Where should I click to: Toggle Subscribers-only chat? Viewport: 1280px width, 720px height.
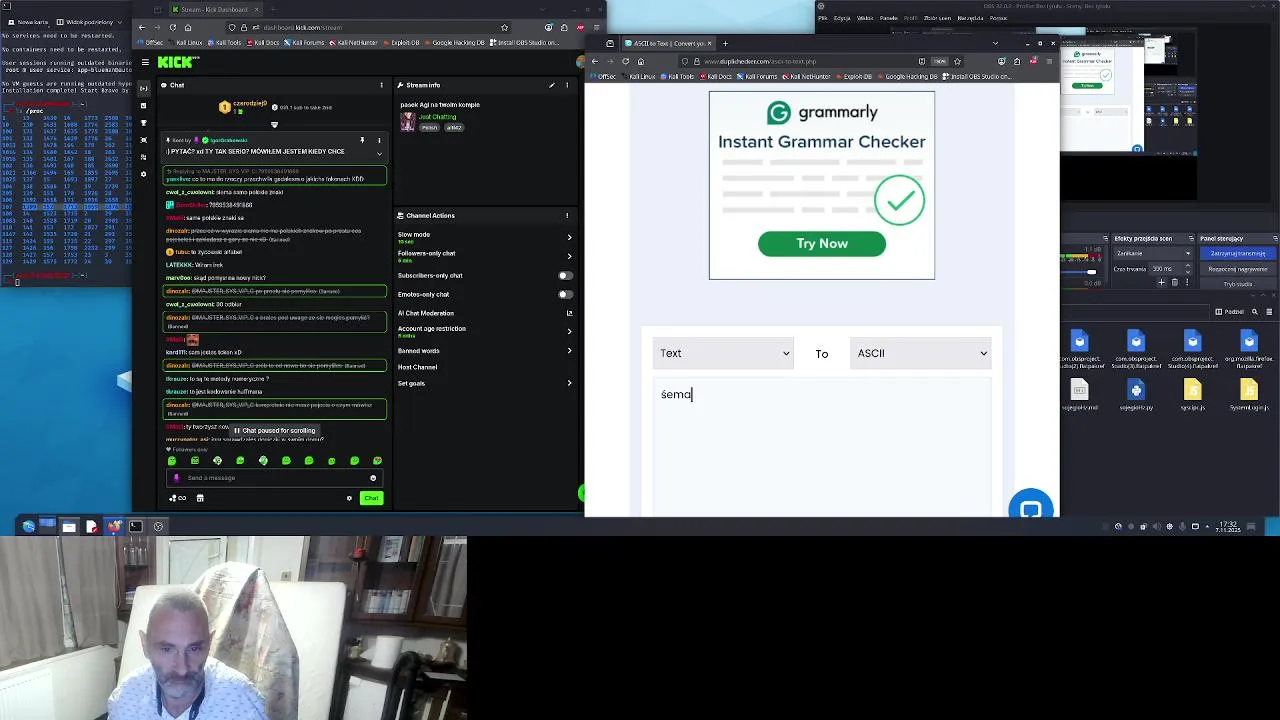click(x=565, y=275)
